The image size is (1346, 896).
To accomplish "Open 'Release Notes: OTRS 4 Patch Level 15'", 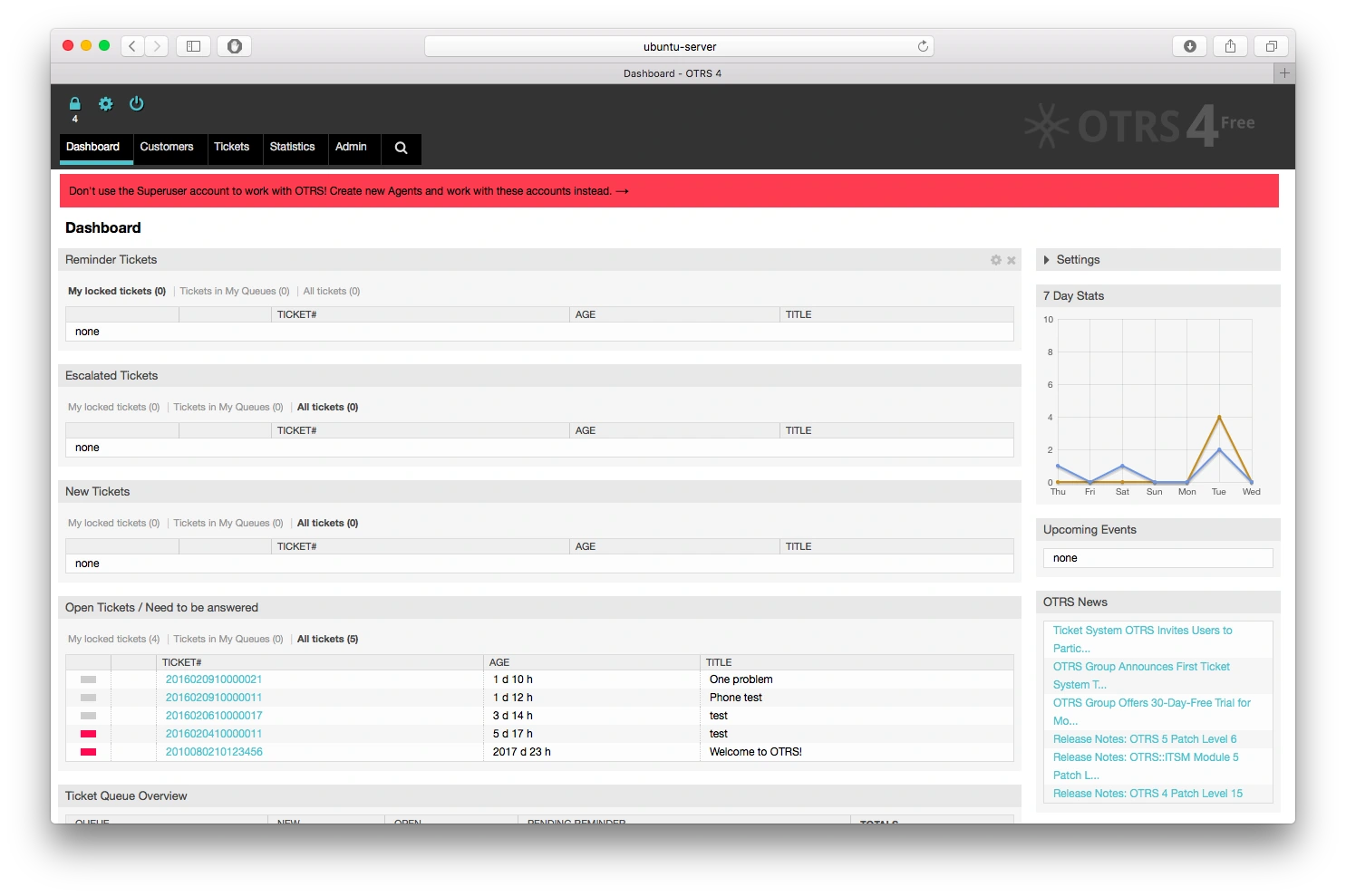I will [x=1147, y=794].
